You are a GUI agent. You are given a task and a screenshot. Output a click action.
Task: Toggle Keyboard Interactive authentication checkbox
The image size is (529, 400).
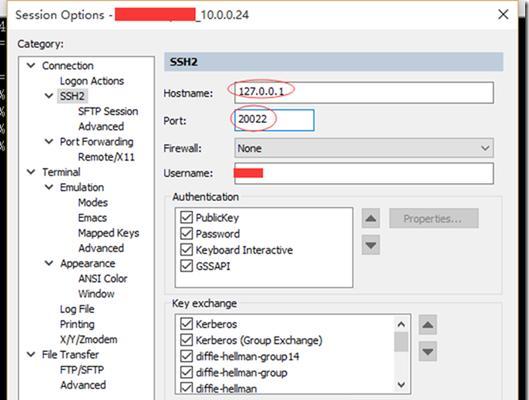186,250
